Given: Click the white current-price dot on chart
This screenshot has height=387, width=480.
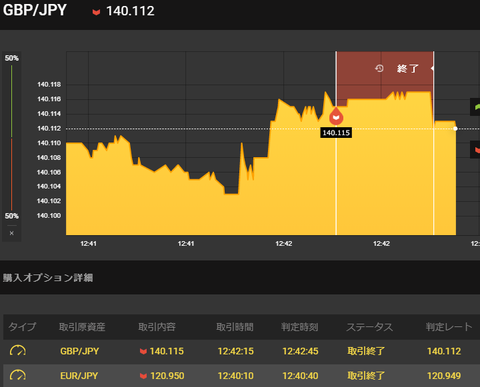Looking at the screenshot, I should (455, 129).
